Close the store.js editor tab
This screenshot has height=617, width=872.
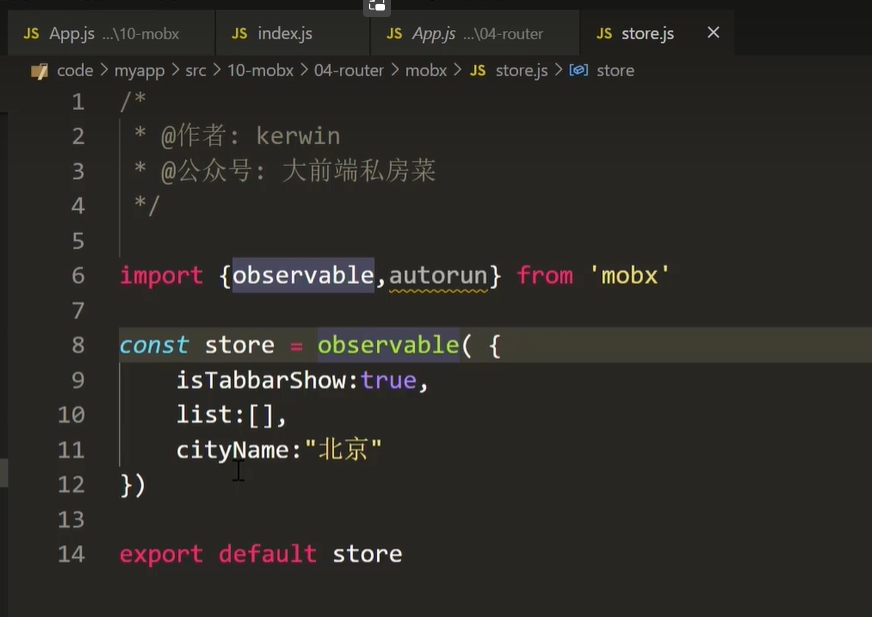[x=713, y=33]
